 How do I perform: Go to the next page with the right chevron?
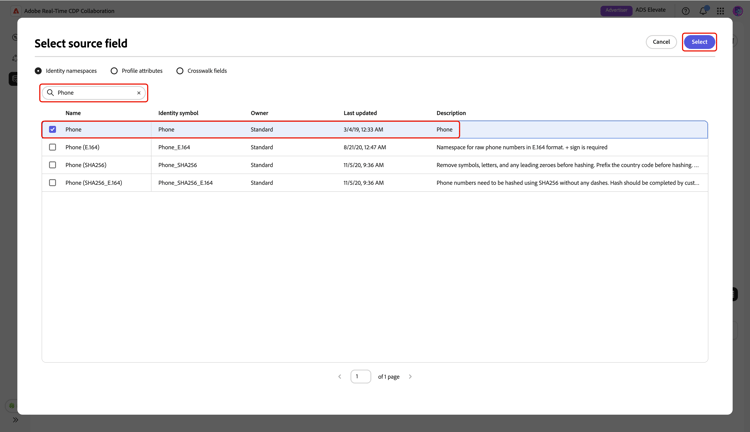(x=410, y=377)
